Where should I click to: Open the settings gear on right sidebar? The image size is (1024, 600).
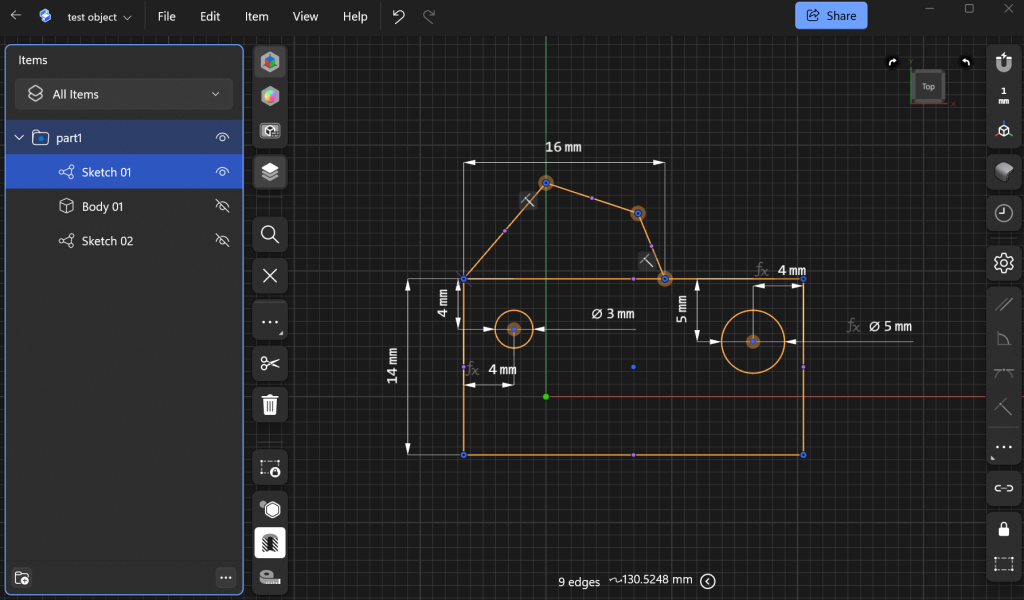[1003, 263]
